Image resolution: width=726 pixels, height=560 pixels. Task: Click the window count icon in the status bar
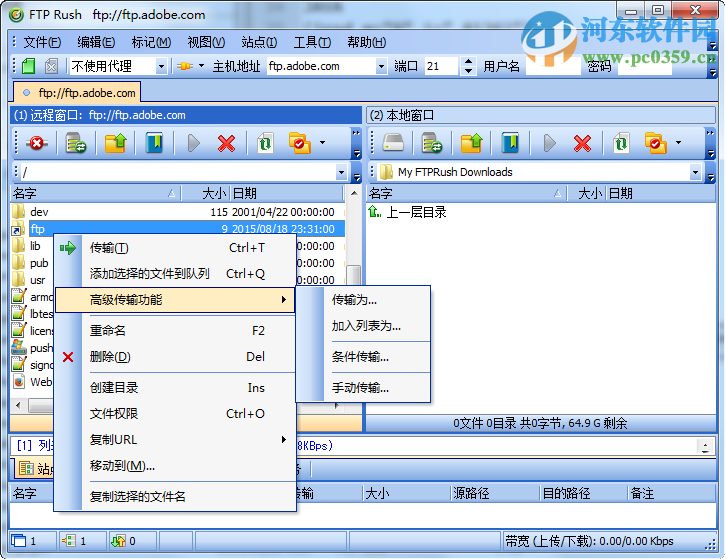[x=19, y=541]
